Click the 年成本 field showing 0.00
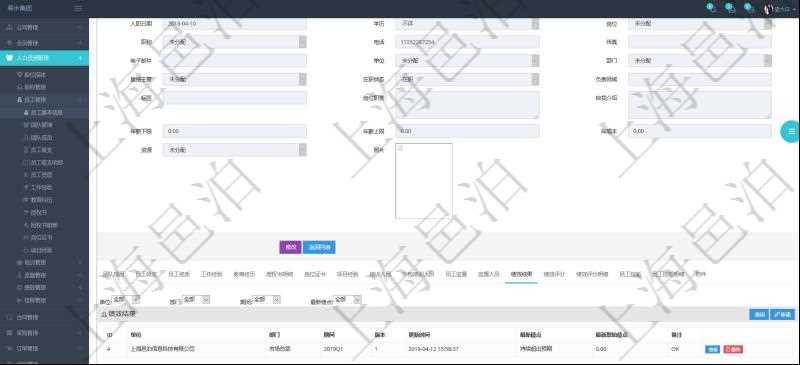 pos(699,131)
